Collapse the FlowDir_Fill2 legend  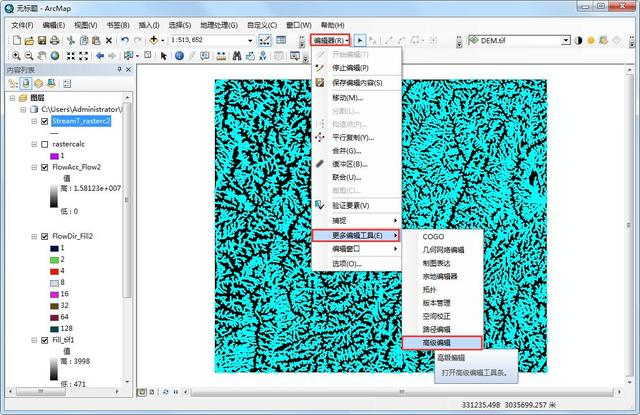tap(34, 236)
